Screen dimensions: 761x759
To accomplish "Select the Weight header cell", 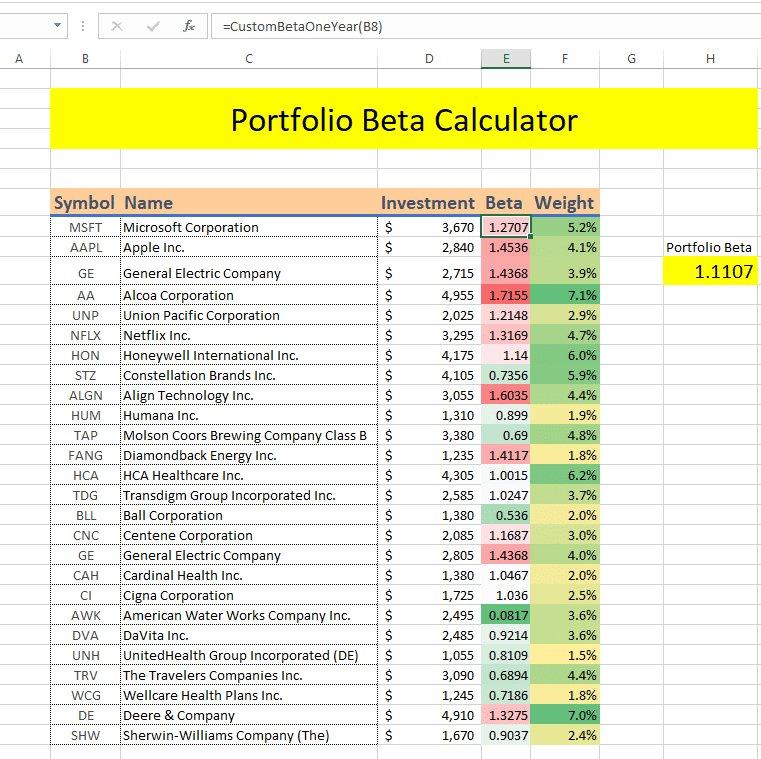I will (564, 203).
